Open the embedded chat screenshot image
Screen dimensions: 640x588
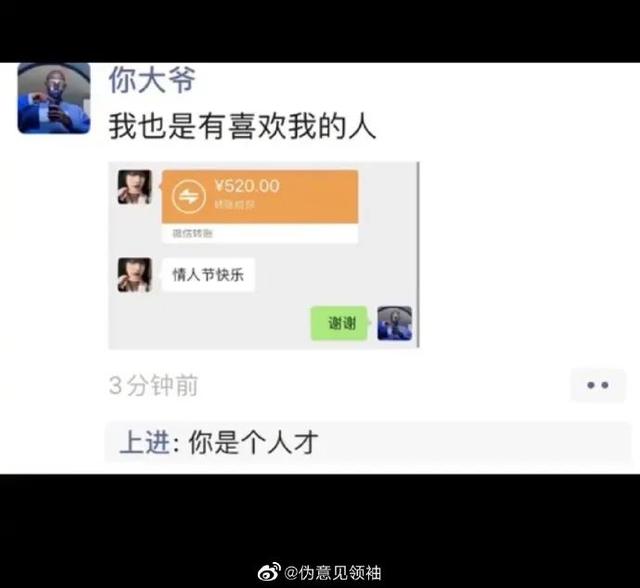[264, 255]
